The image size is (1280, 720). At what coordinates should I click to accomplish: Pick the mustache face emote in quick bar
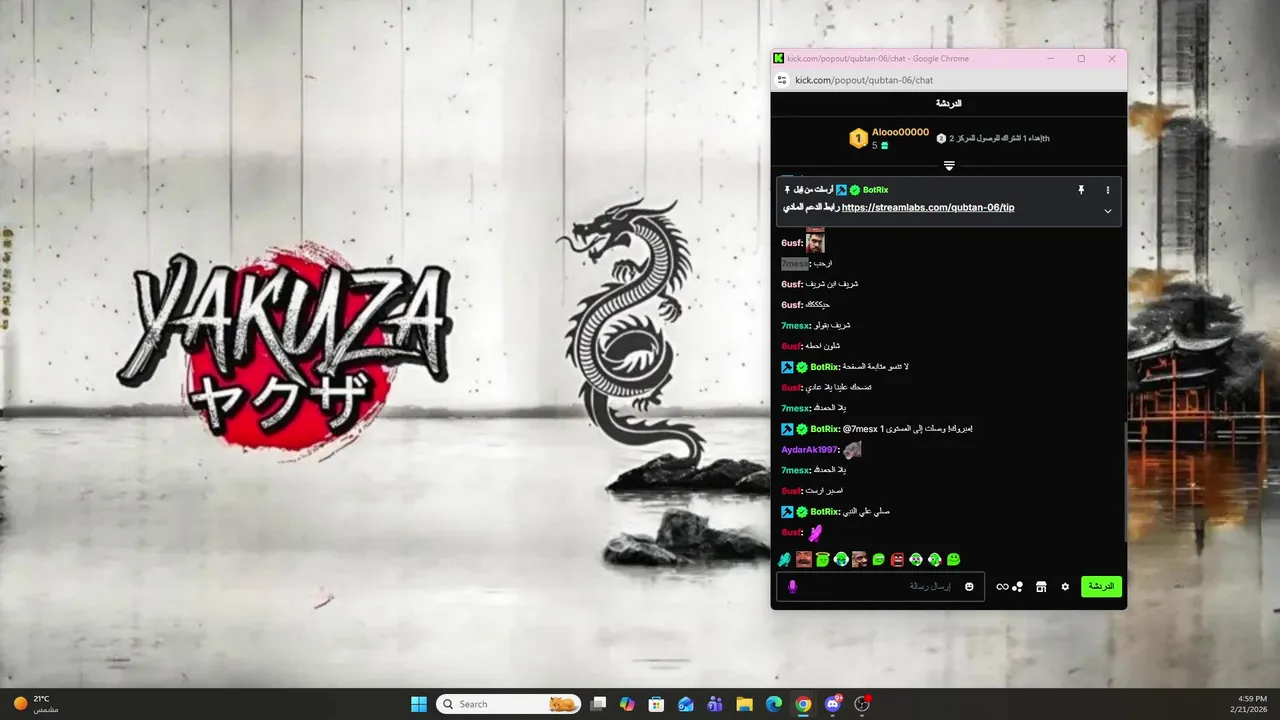(x=804, y=560)
